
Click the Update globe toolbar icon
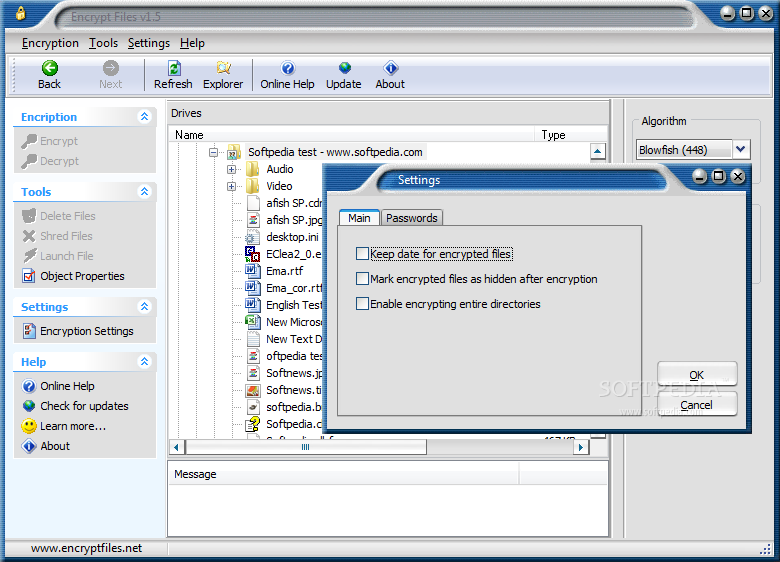(344, 68)
